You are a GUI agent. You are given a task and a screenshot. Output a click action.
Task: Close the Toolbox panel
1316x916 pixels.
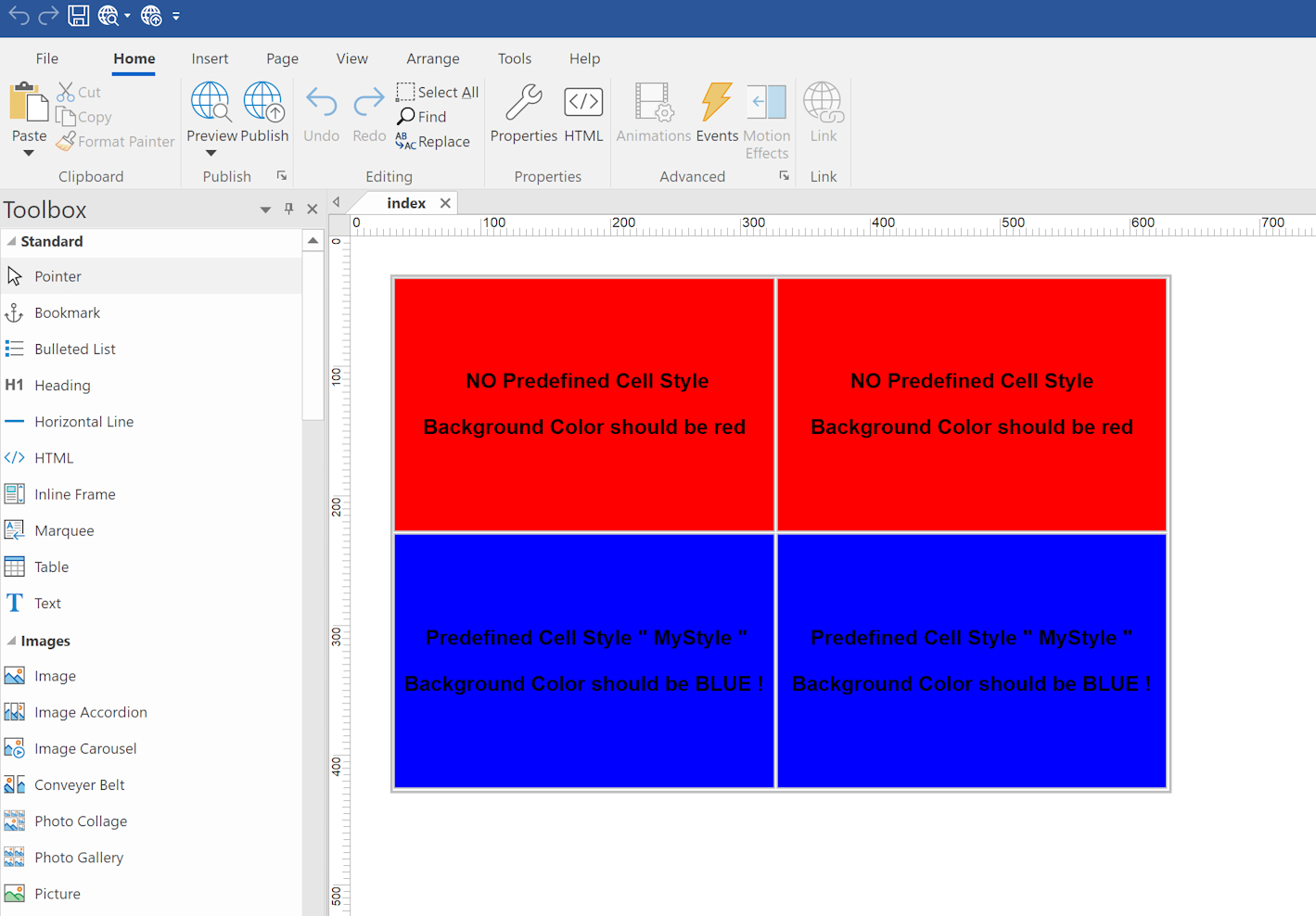click(313, 210)
